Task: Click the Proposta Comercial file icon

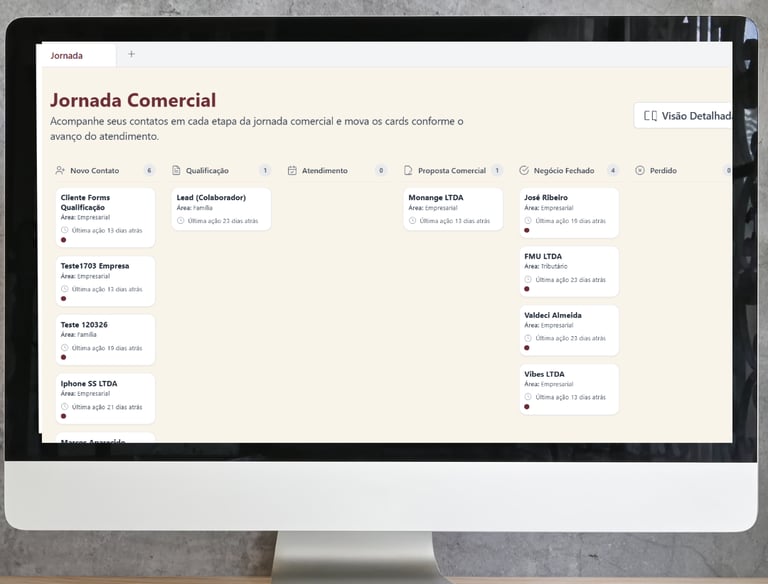Action: pos(408,170)
